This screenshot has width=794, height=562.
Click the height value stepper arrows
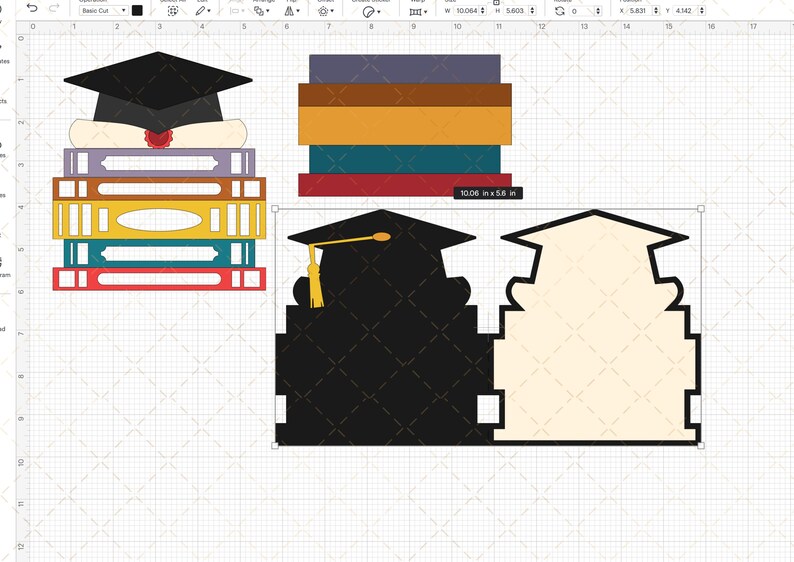(533, 11)
